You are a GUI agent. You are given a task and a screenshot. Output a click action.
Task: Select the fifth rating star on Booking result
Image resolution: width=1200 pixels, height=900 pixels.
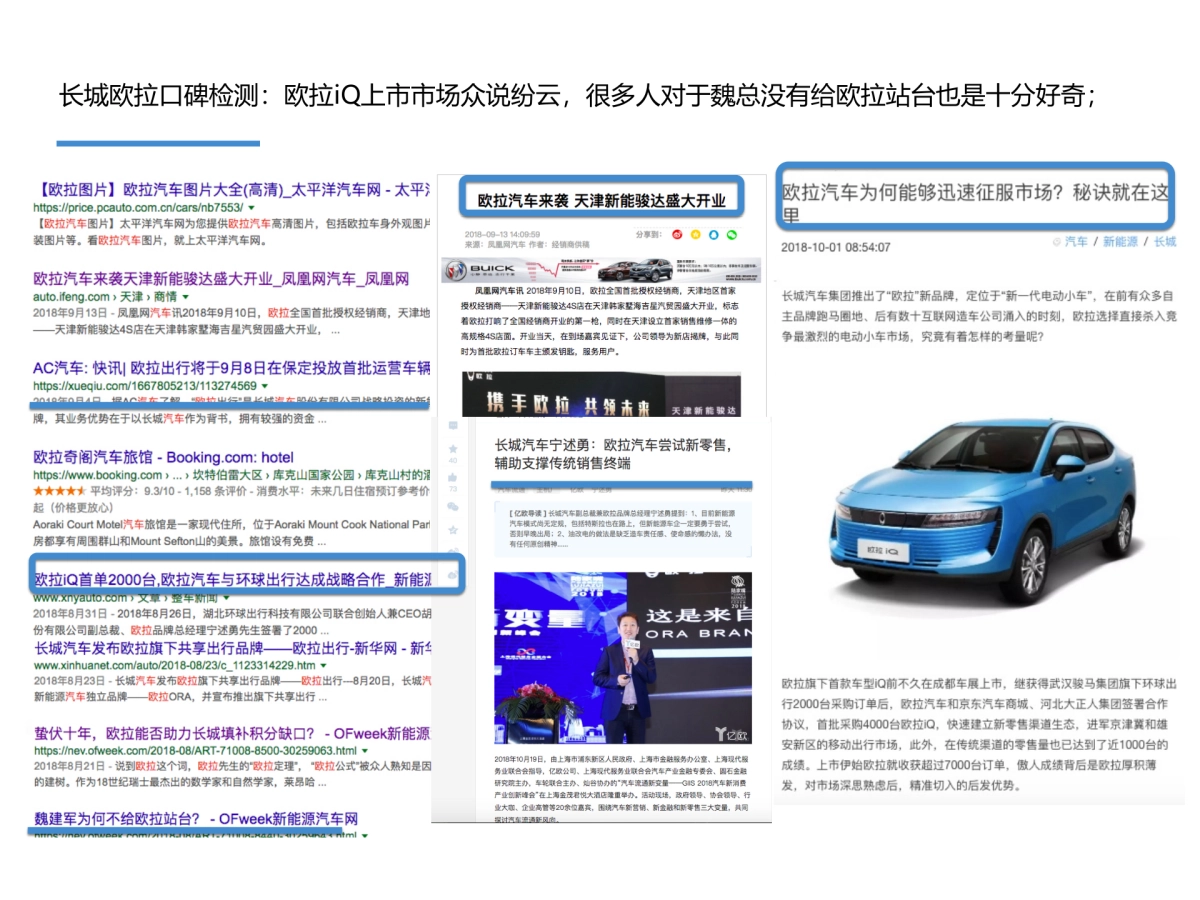(x=80, y=490)
